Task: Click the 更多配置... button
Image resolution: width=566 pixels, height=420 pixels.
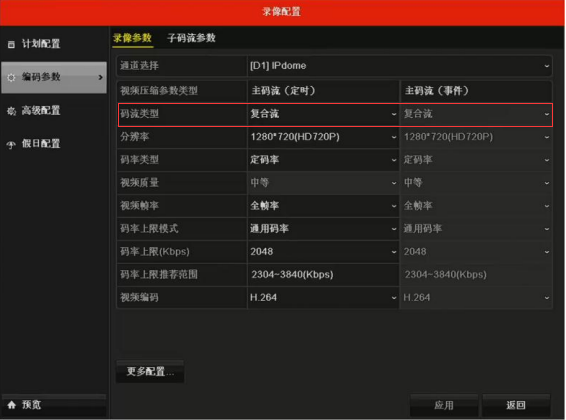Action: [150, 371]
